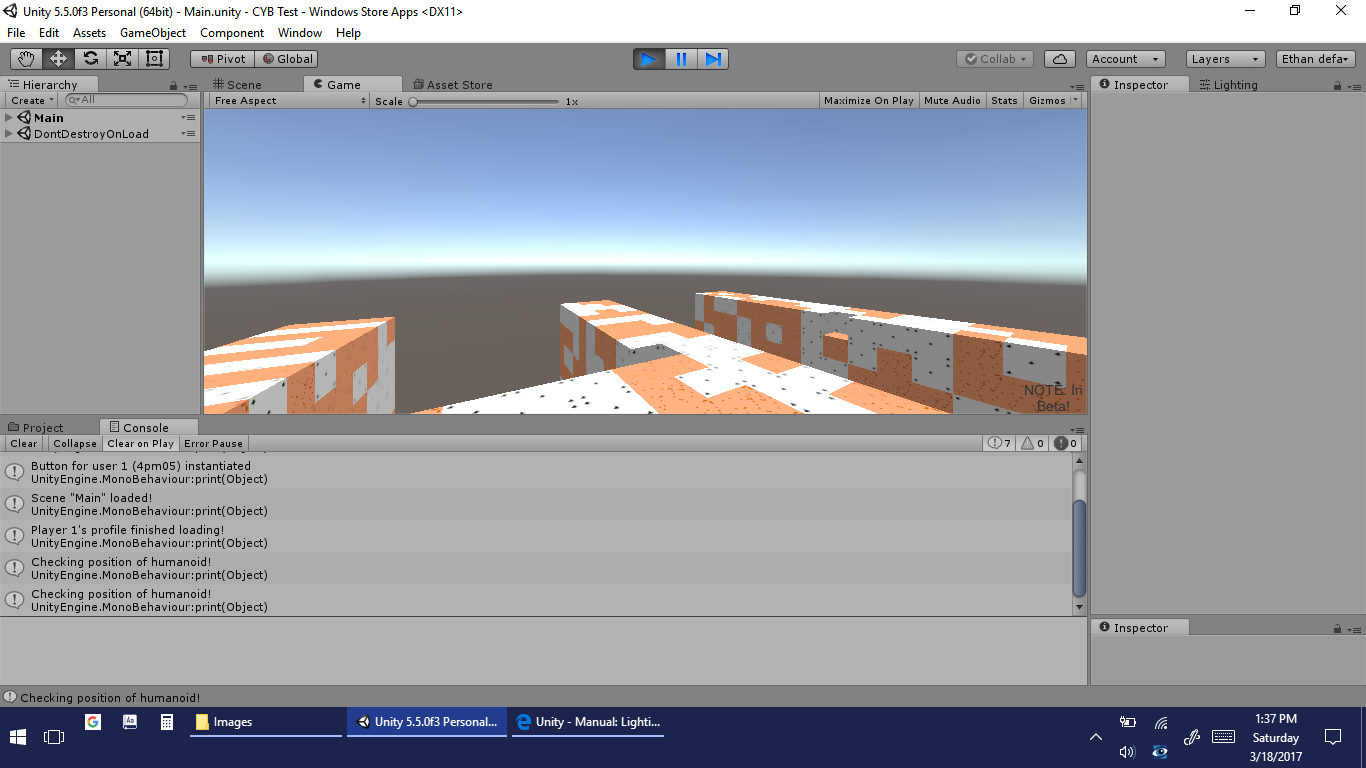The image size is (1366, 768).
Task: Open the Layers dropdown
Action: pos(1225,59)
